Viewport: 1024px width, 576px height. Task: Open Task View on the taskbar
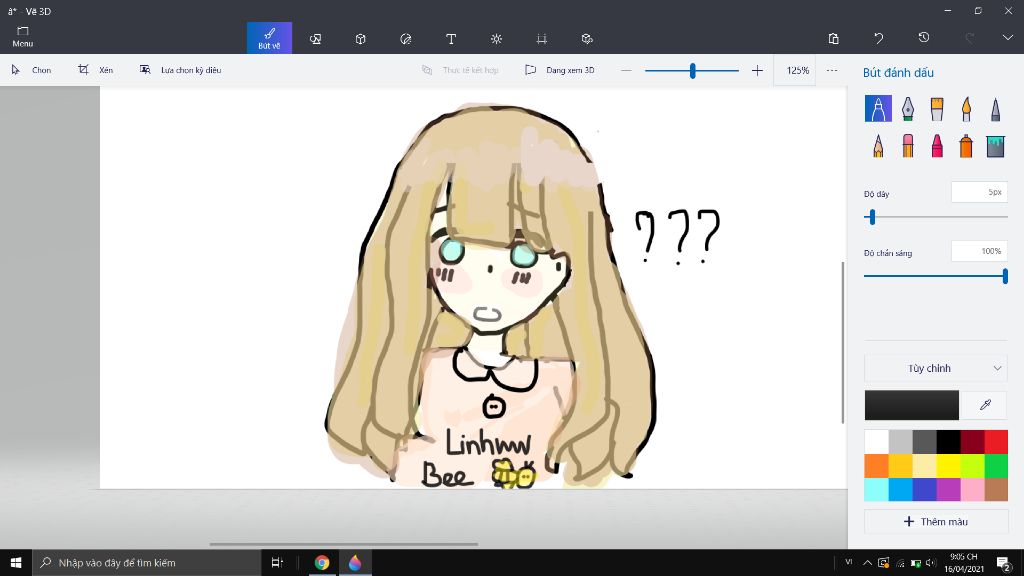tap(277, 562)
